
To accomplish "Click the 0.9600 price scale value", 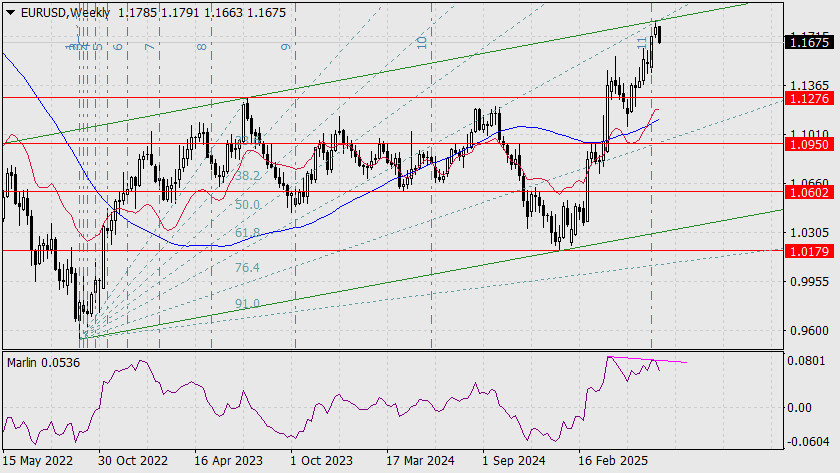I will 809,331.
